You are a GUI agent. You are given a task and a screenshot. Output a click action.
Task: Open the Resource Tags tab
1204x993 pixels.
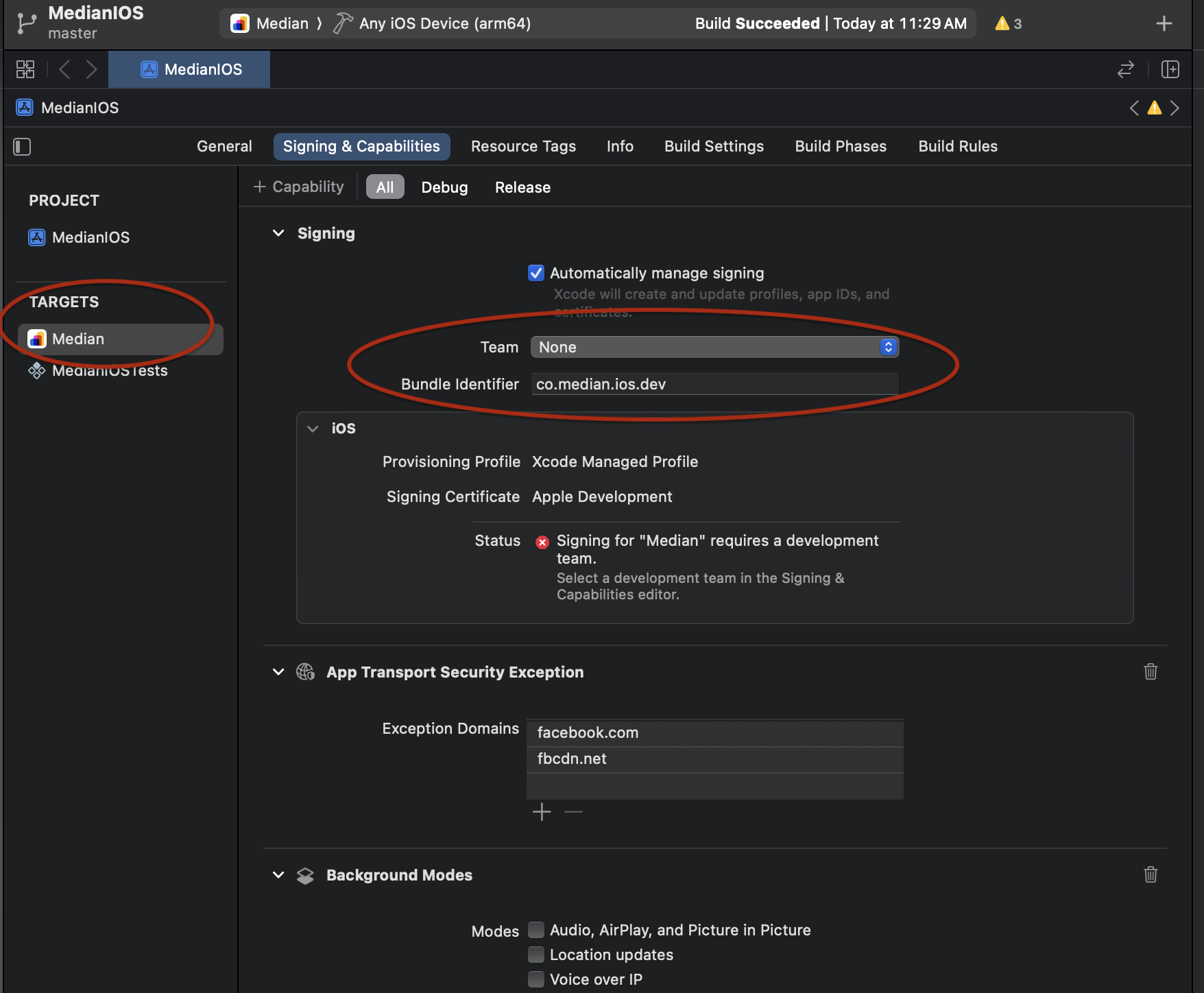pos(523,146)
